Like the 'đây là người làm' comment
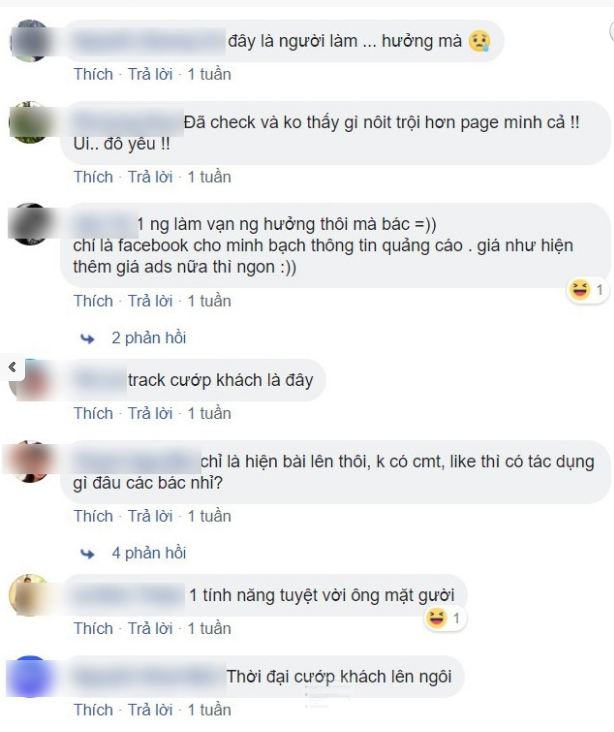This screenshot has width=614, height=732. (93, 74)
